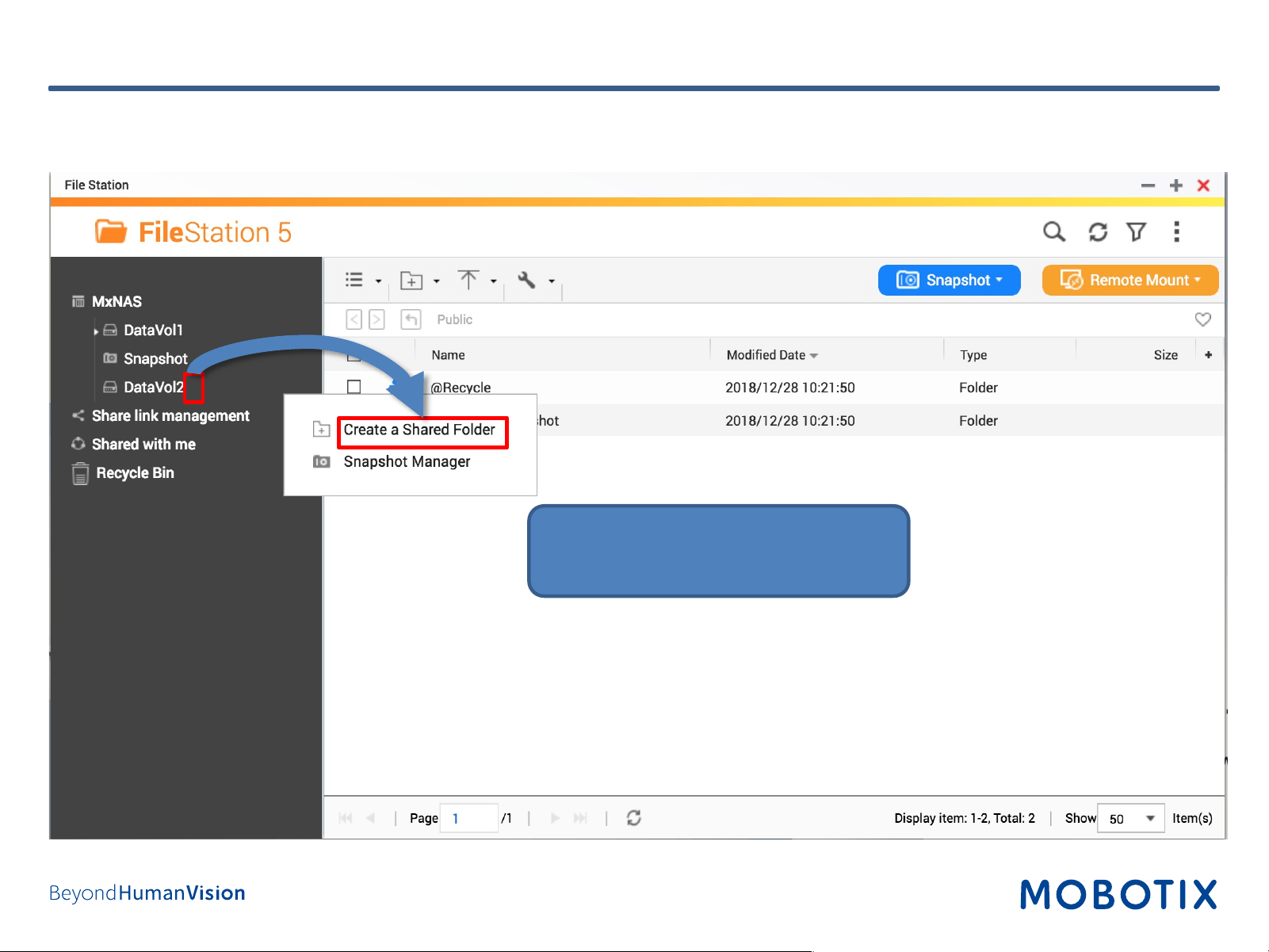
Task: Select DataVol2 in the sidebar tree
Action: click(153, 387)
